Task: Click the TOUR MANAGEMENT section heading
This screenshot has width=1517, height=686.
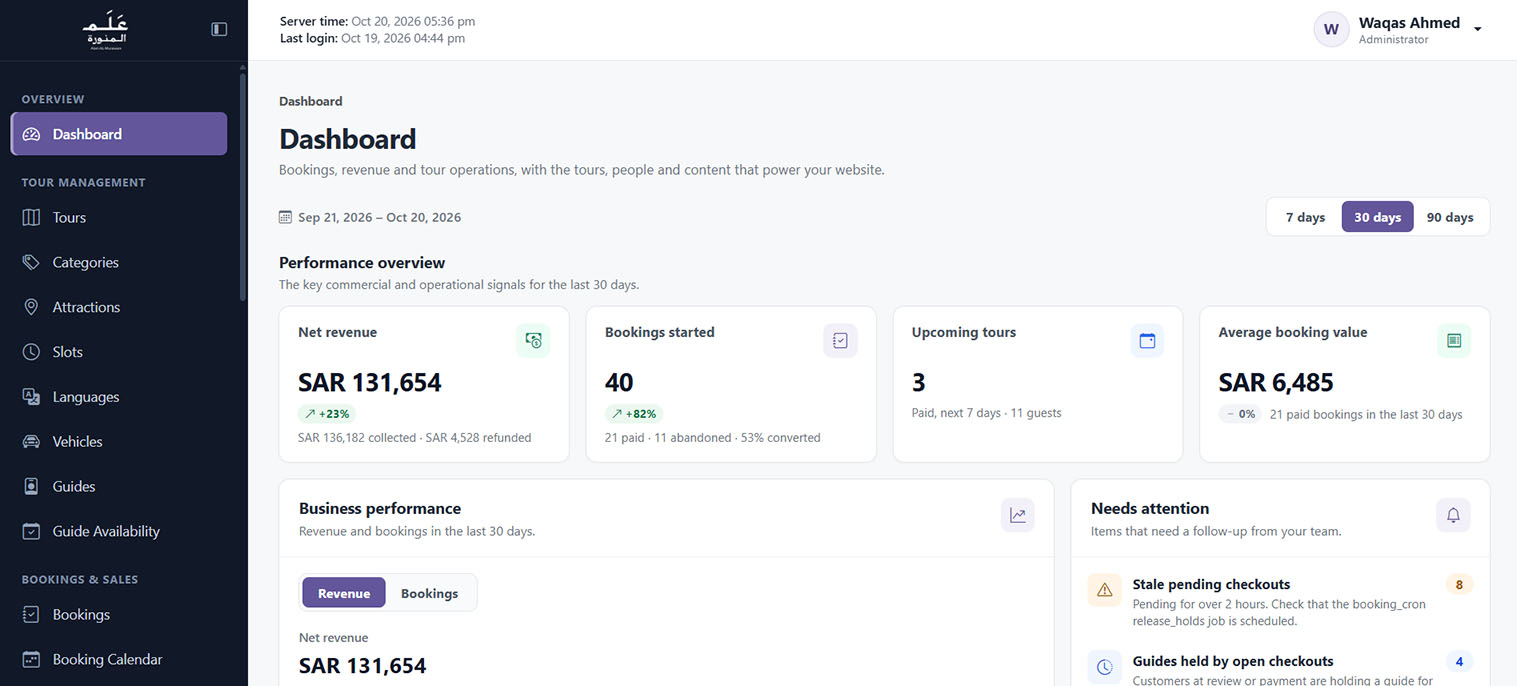Action: coord(84,182)
